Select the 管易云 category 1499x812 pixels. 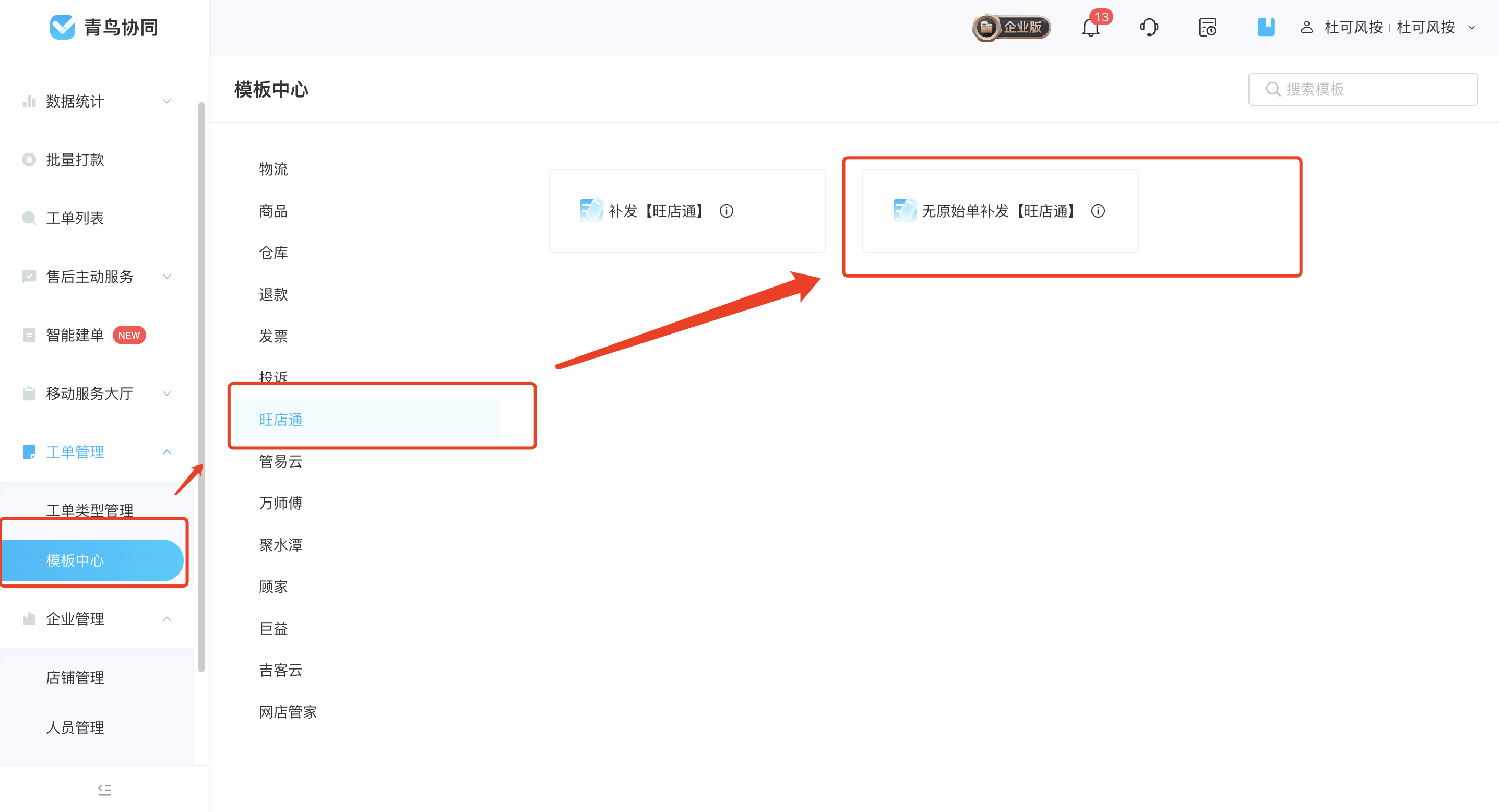pyautogui.click(x=280, y=461)
